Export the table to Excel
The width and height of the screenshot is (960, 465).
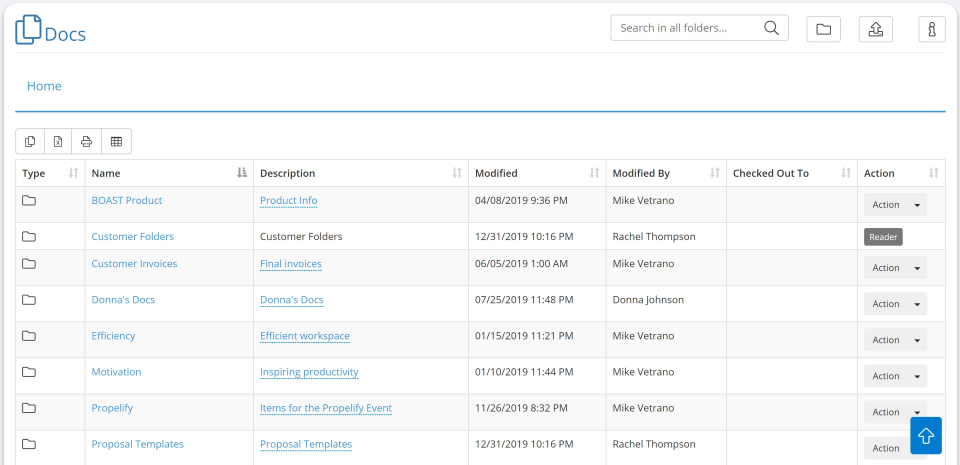[58, 142]
